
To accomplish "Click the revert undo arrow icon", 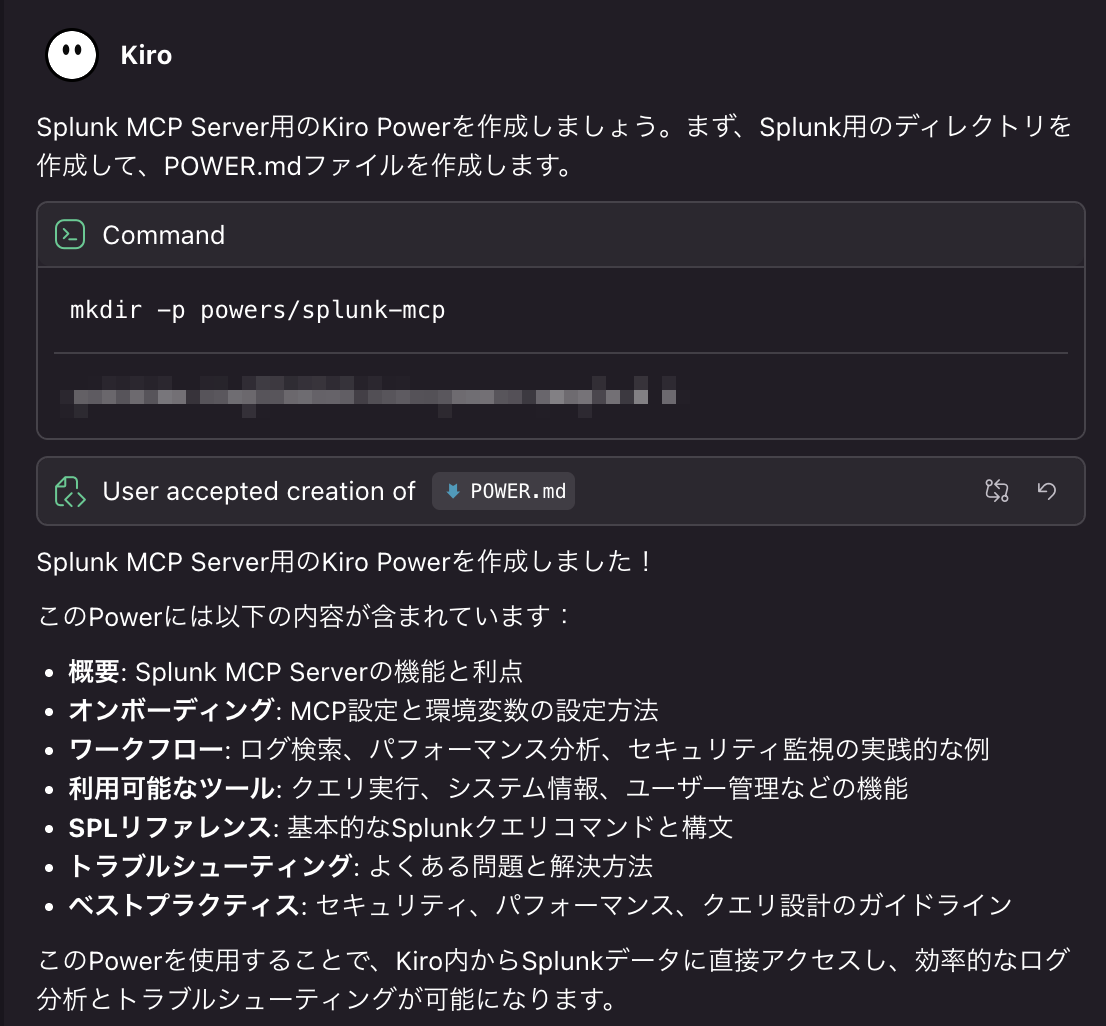I will click(x=1046, y=490).
